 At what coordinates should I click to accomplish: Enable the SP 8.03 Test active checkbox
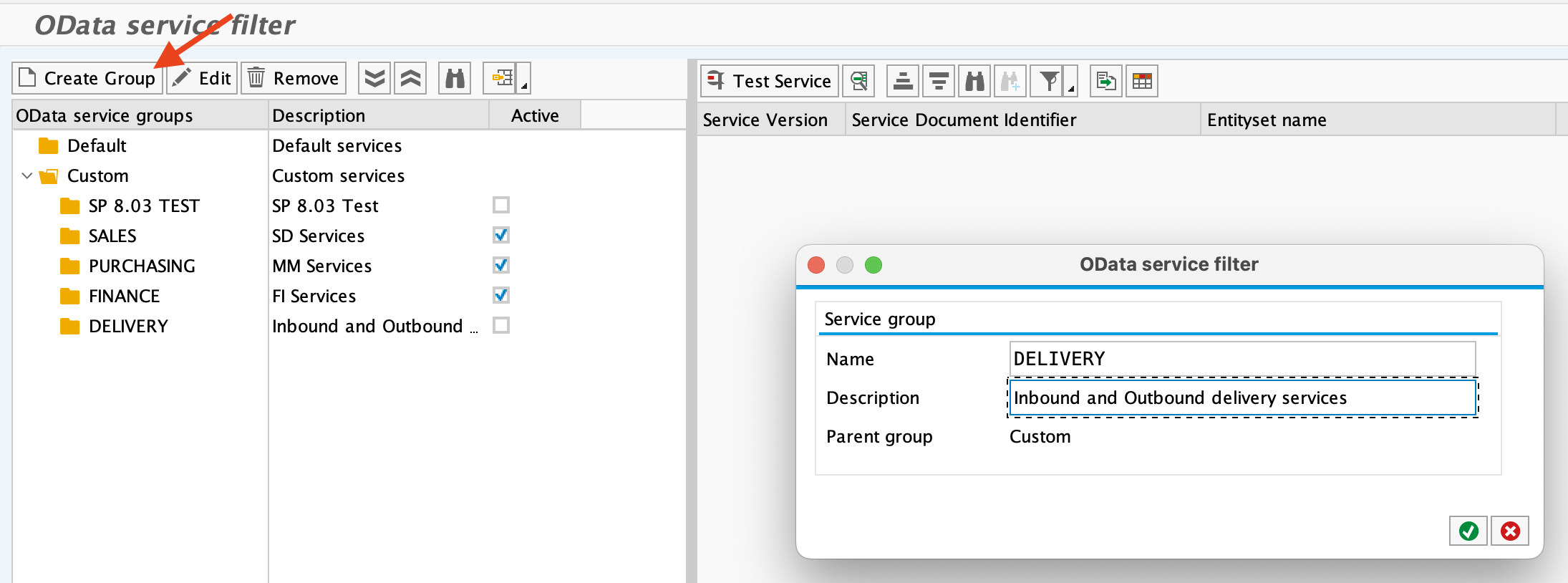[501, 206]
